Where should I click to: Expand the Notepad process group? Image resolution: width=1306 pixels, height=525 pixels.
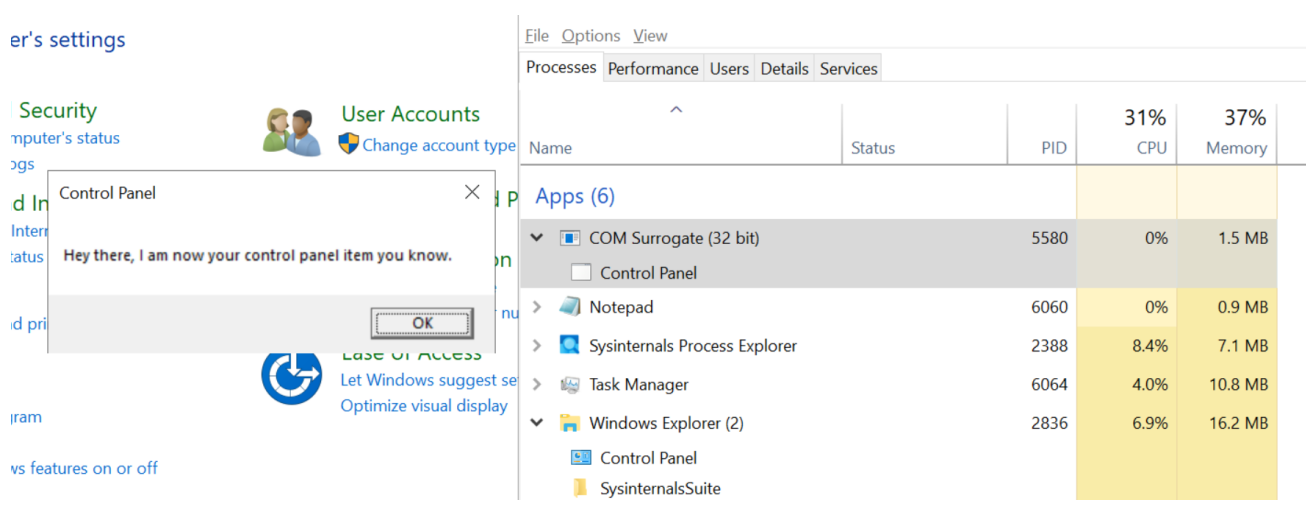click(x=537, y=307)
